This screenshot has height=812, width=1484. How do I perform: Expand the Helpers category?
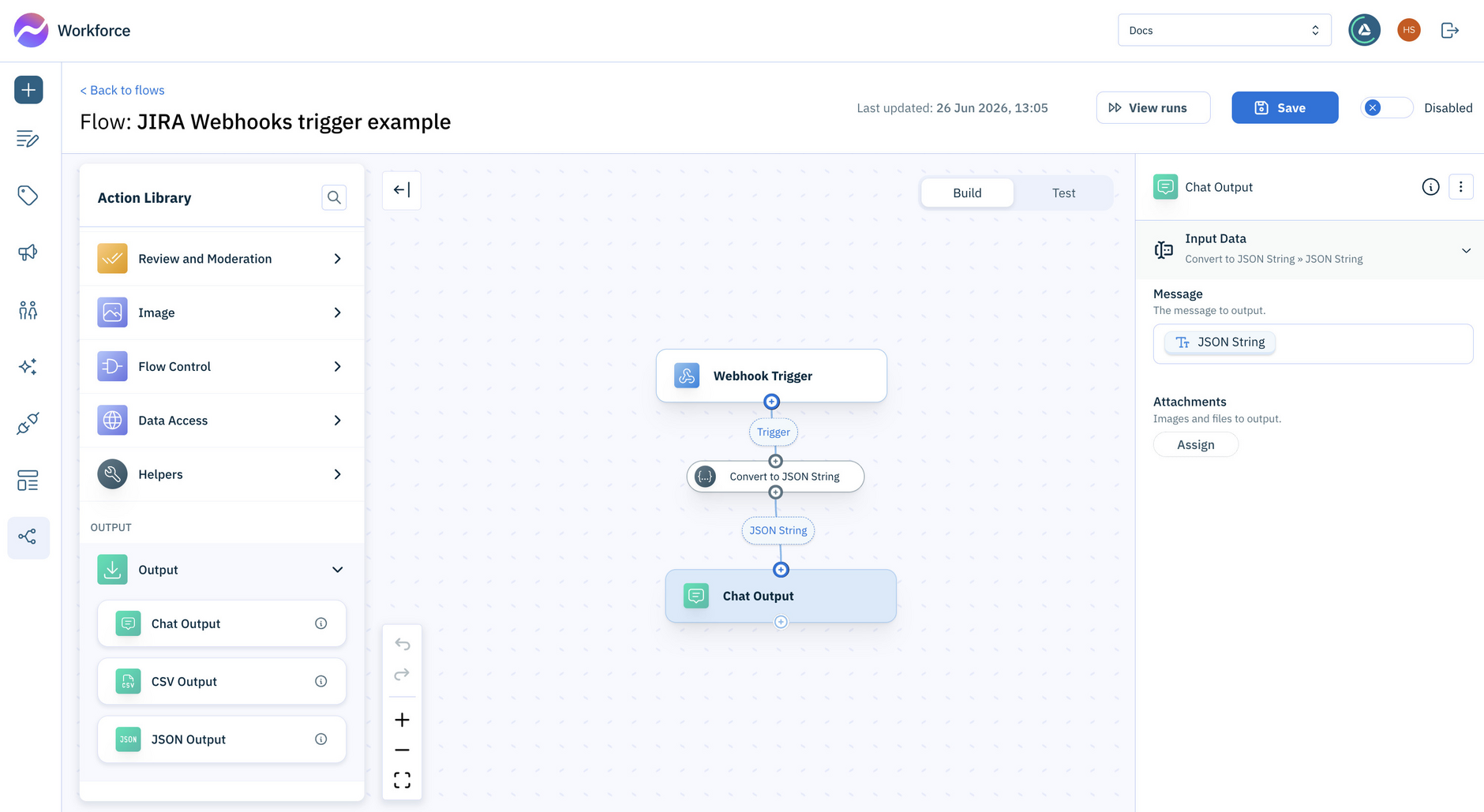[x=222, y=474]
